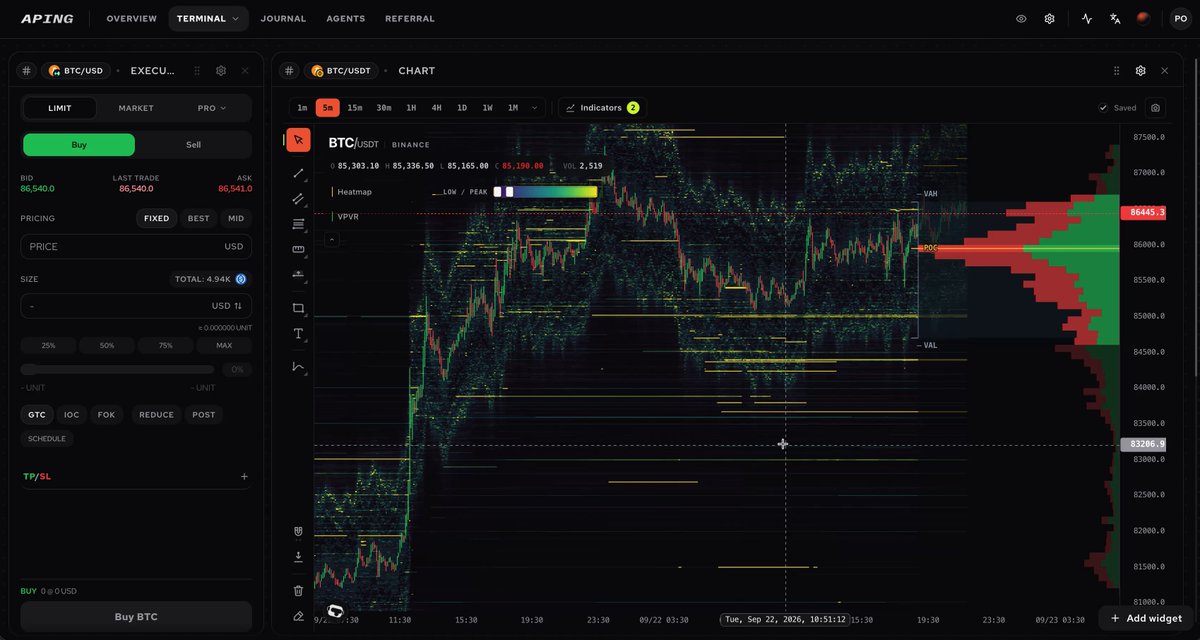1200x640 pixels.
Task: Expand the TP/SL section
Action: (x=244, y=476)
